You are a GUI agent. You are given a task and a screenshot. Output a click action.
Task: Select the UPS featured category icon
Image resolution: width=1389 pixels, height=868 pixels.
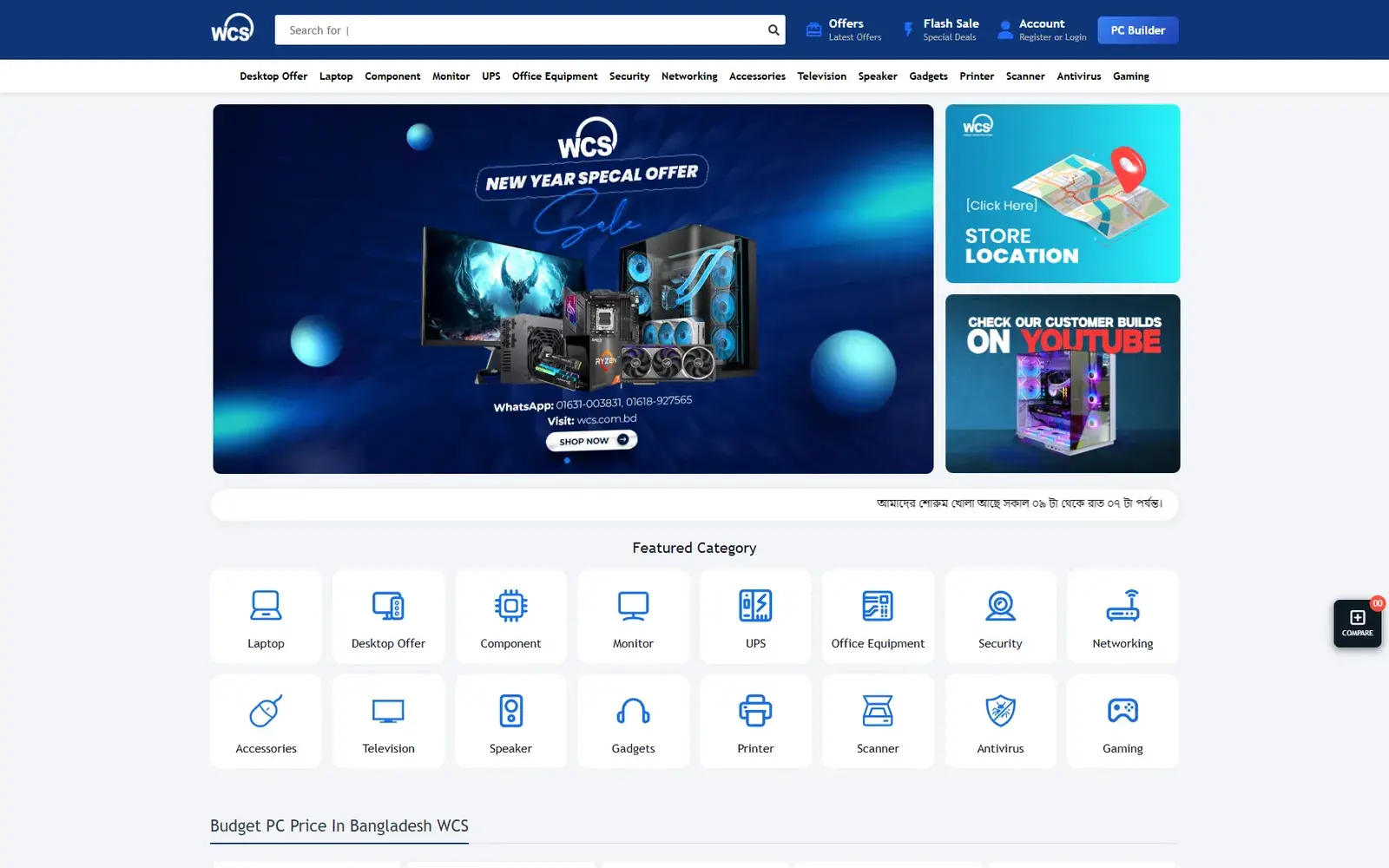tap(755, 605)
